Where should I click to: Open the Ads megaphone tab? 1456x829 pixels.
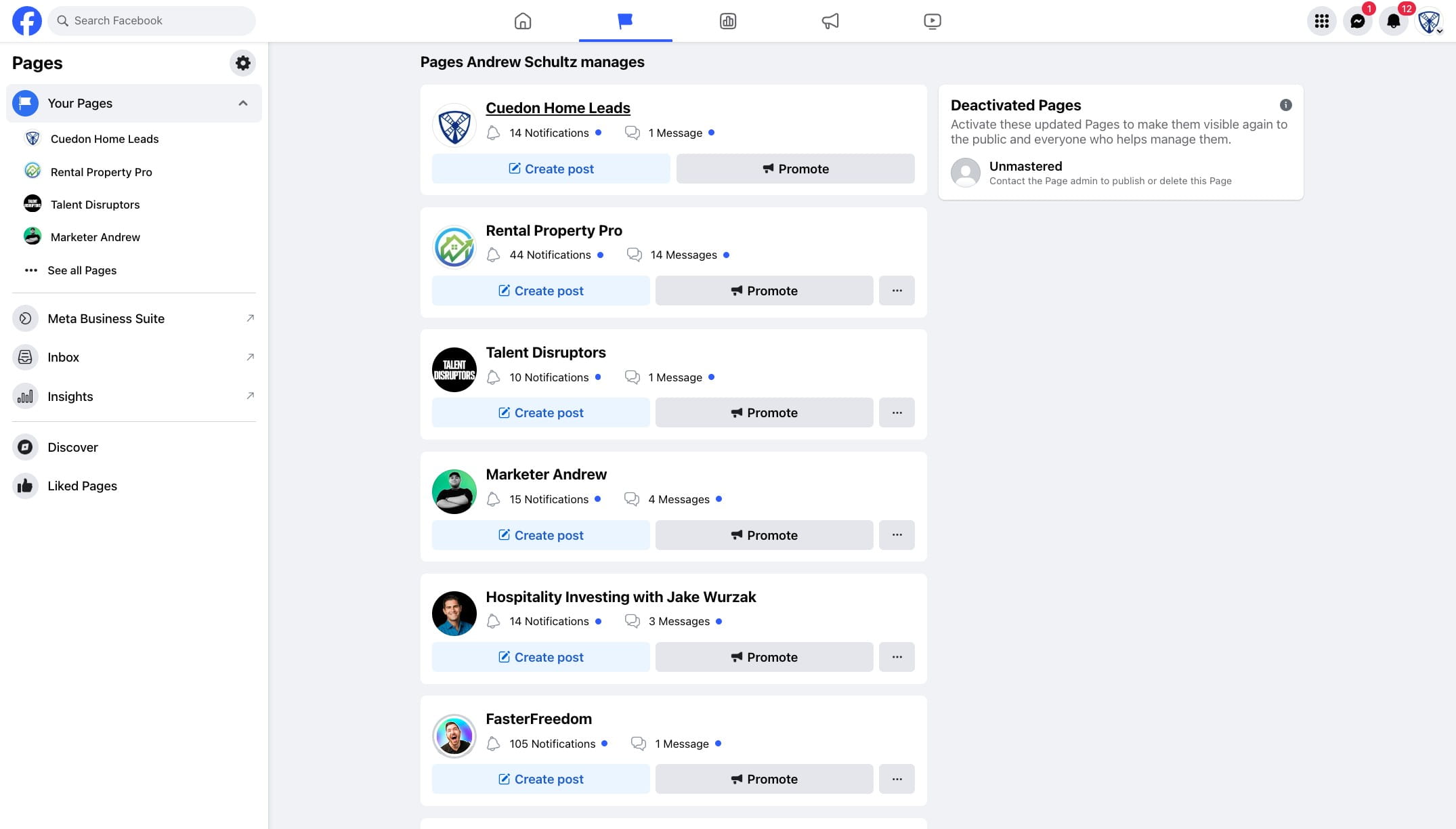(830, 21)
